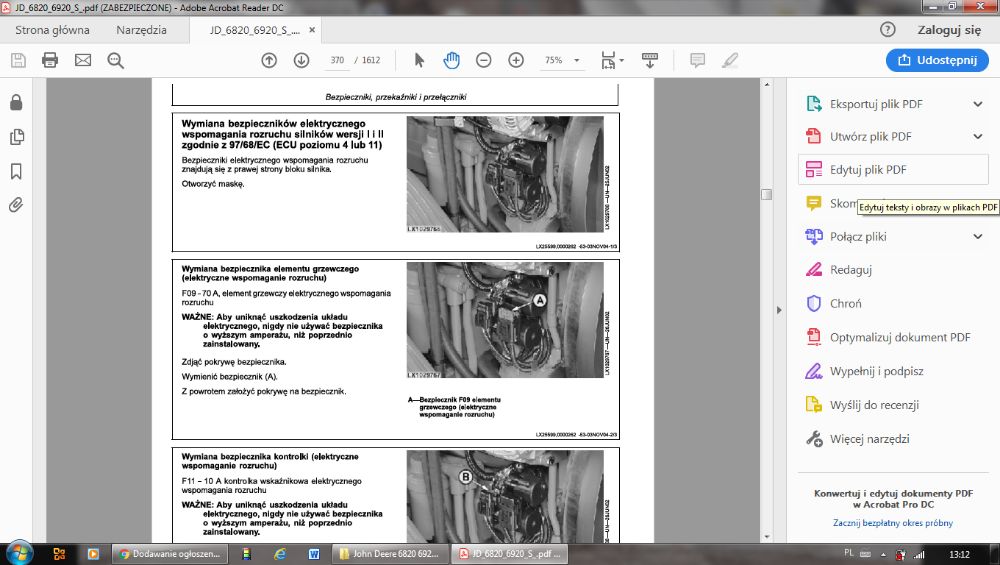
Task: Activate the hand pan tool
Action: (x=452, y=61)
